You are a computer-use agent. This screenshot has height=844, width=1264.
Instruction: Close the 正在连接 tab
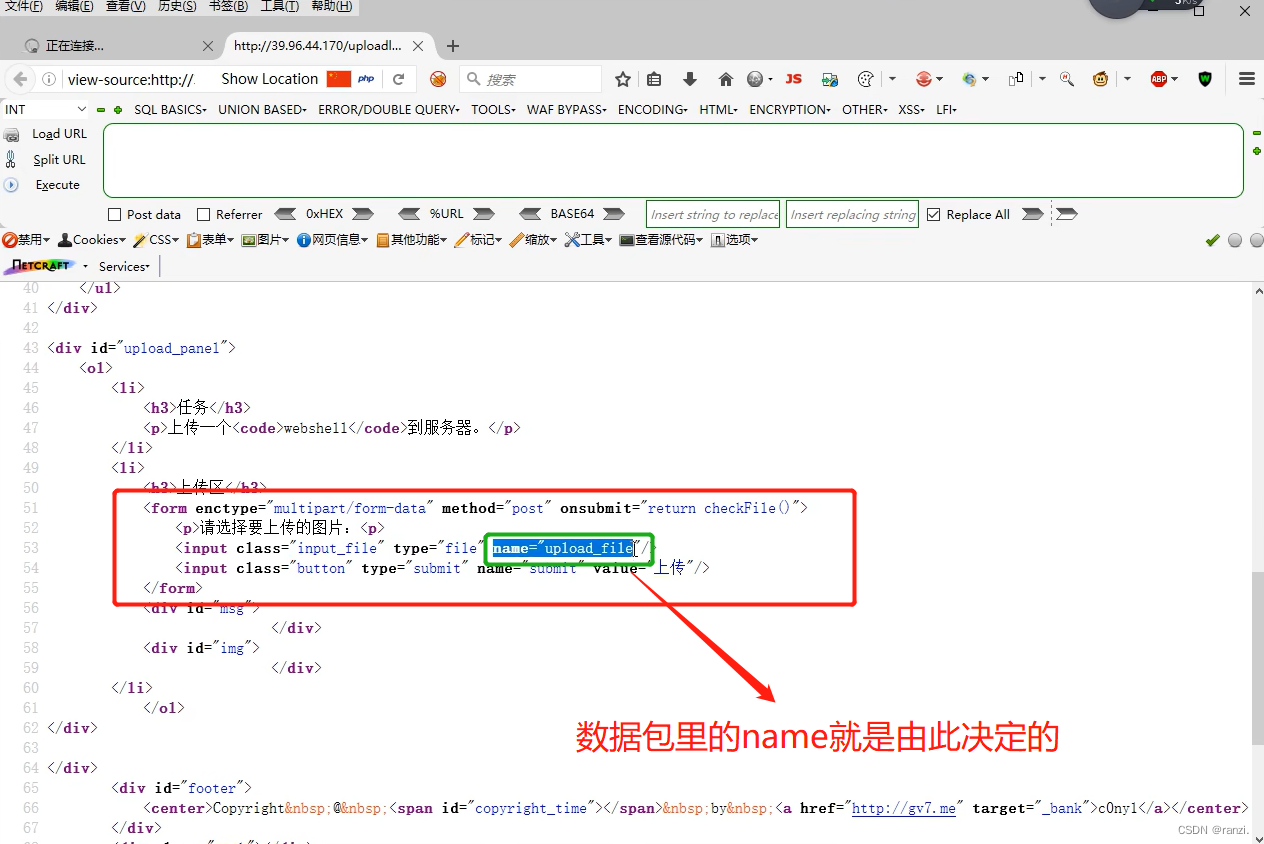[x=208, y=46]
